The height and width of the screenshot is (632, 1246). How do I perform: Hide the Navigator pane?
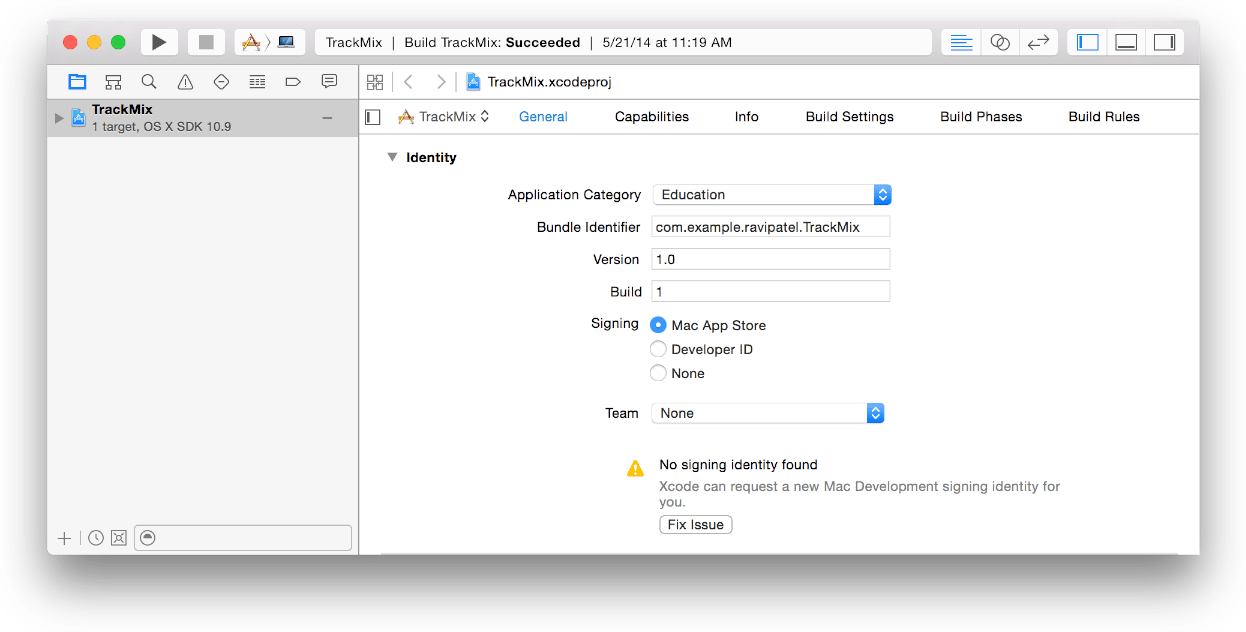(x=1088, y=42)
